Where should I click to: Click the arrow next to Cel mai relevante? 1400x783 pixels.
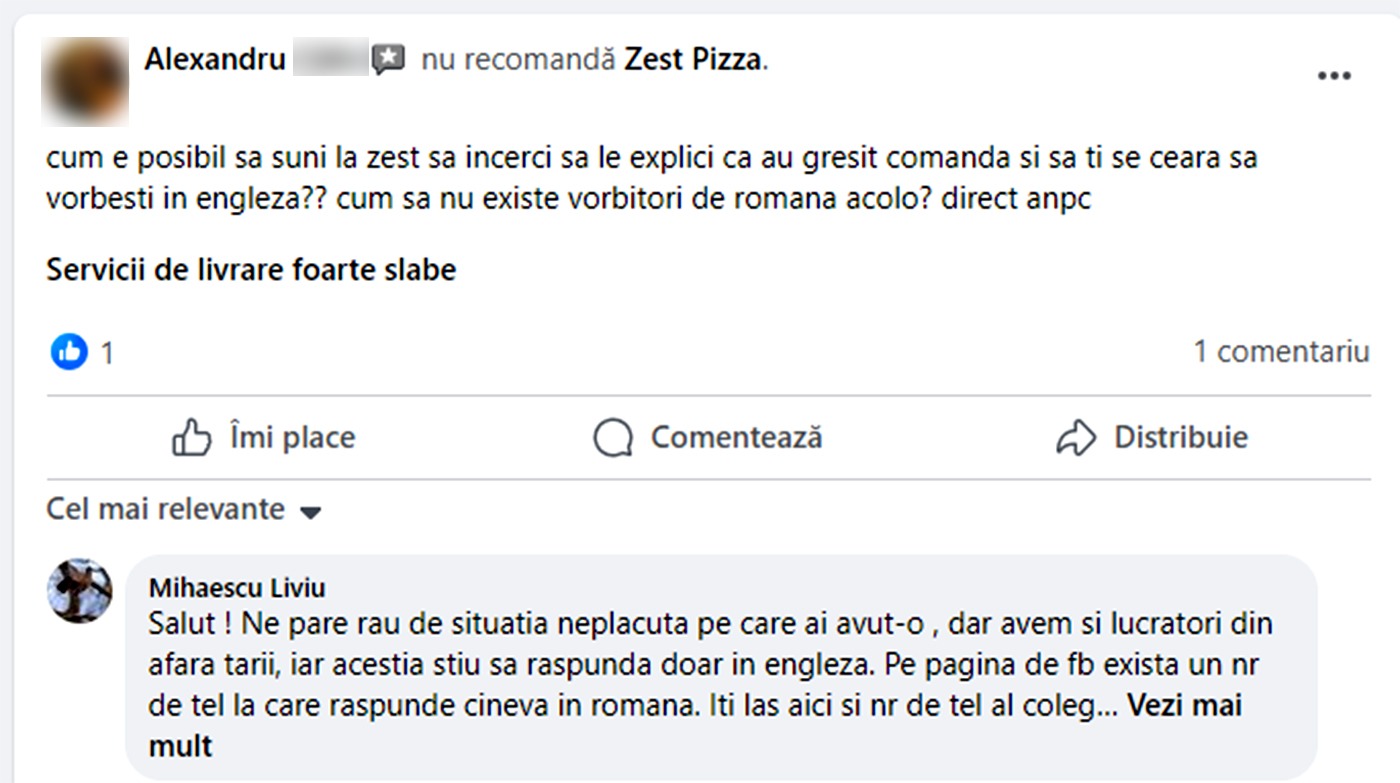(x=311, y=512)
